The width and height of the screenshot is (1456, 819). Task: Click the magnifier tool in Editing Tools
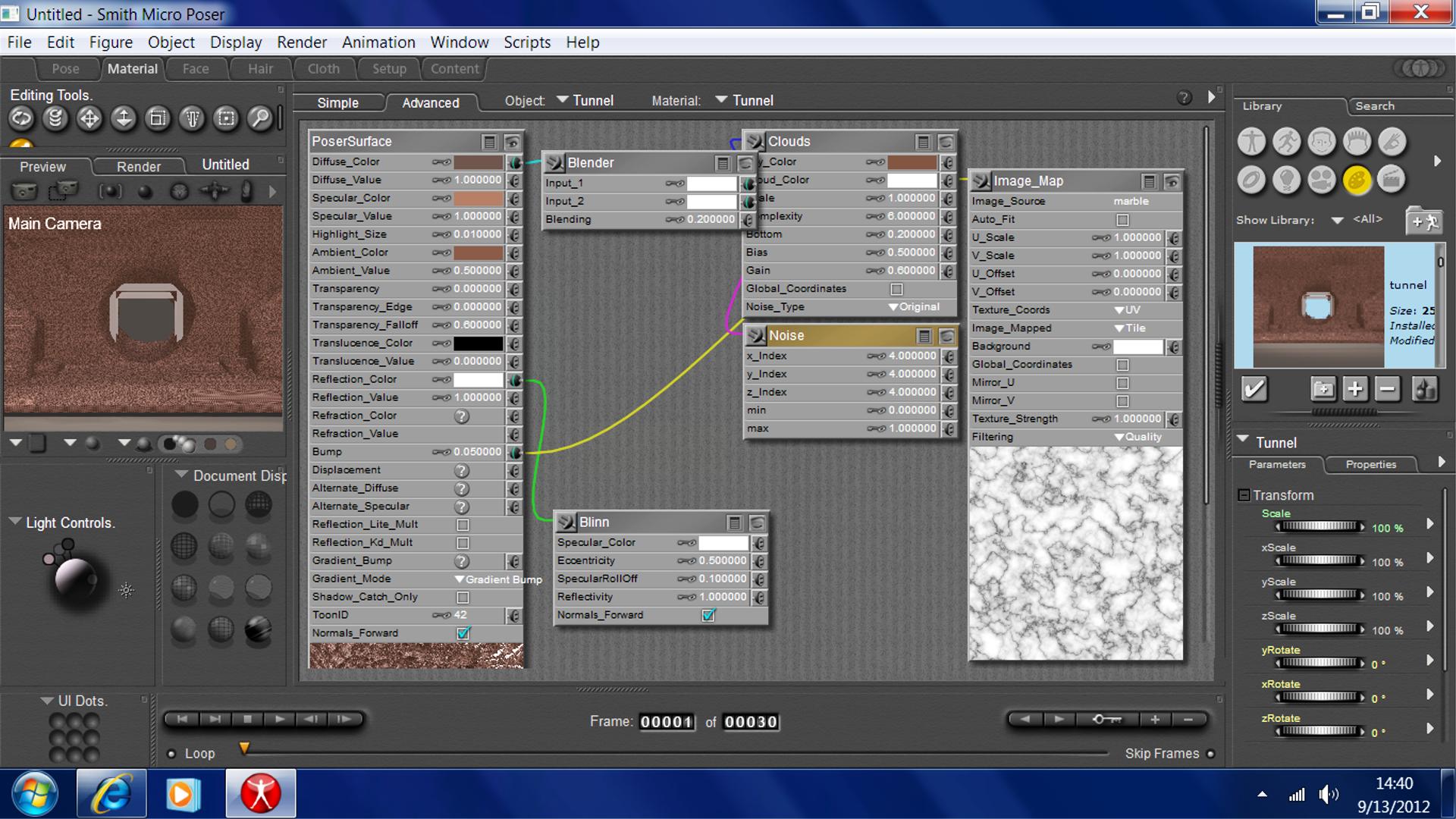pos(259,118)
